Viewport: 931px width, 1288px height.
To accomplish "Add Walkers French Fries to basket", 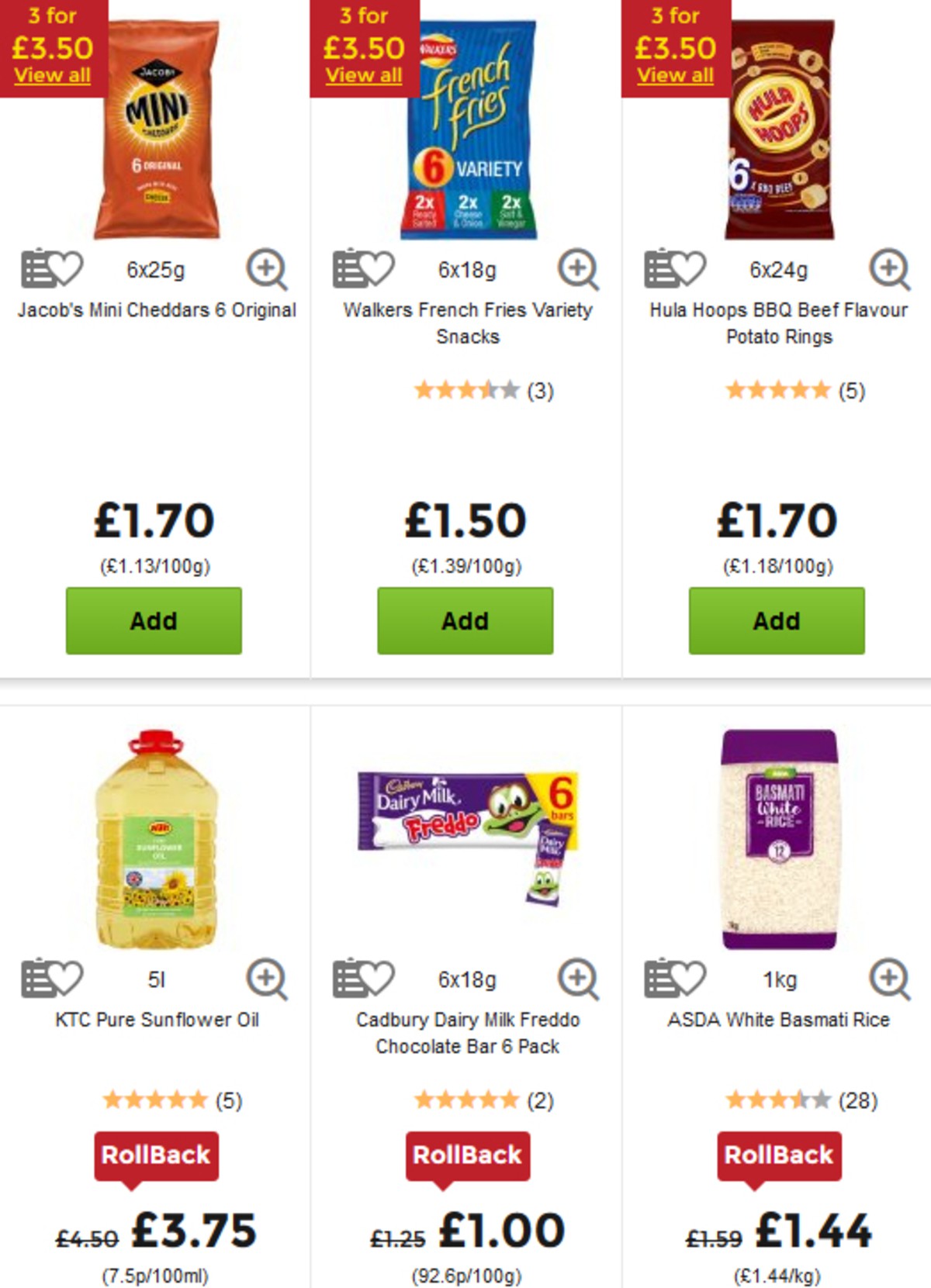I will pyautogui.click(x=464, y=620).
